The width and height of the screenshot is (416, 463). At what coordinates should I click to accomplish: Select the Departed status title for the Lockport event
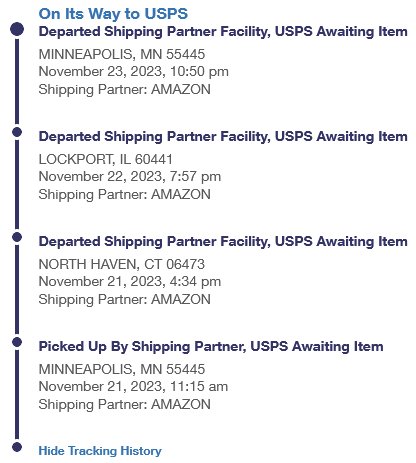(x=223, y=137)
